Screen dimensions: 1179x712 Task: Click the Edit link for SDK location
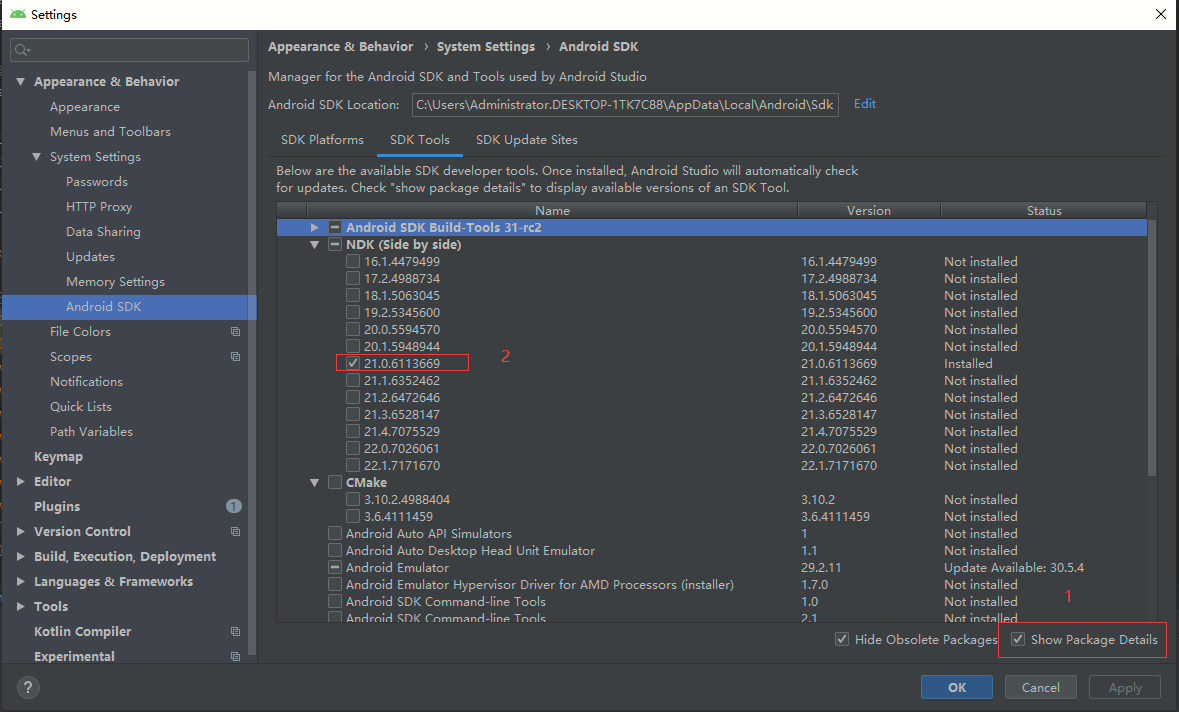point(865,104)
